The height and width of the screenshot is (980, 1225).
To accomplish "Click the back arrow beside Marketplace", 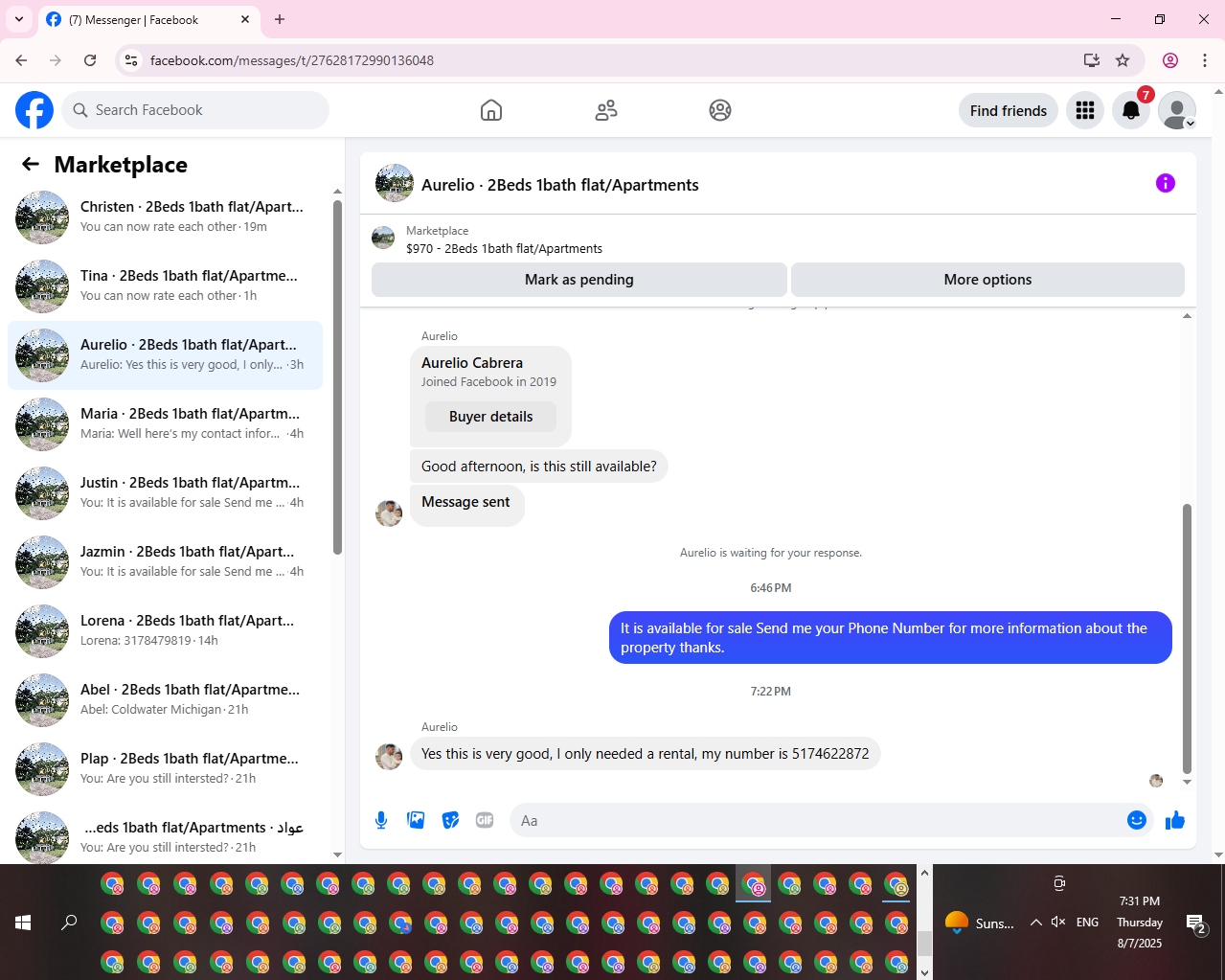I will click(31, 164).
